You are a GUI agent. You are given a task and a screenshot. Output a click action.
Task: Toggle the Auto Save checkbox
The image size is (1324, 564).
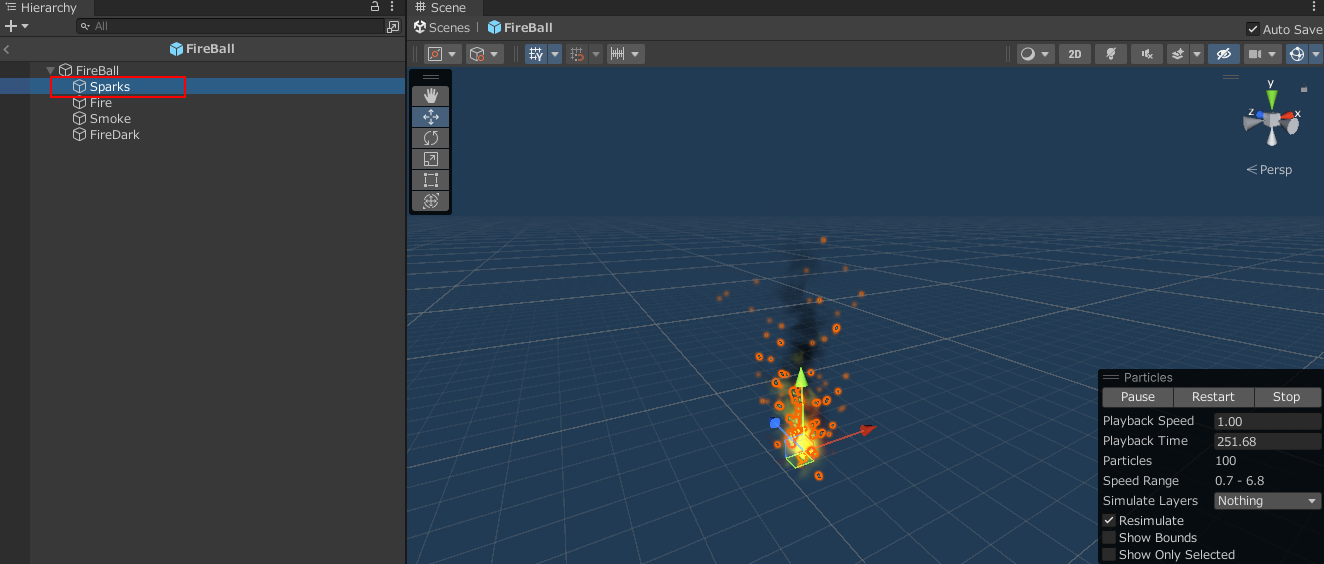click(x=1253, y=29)
